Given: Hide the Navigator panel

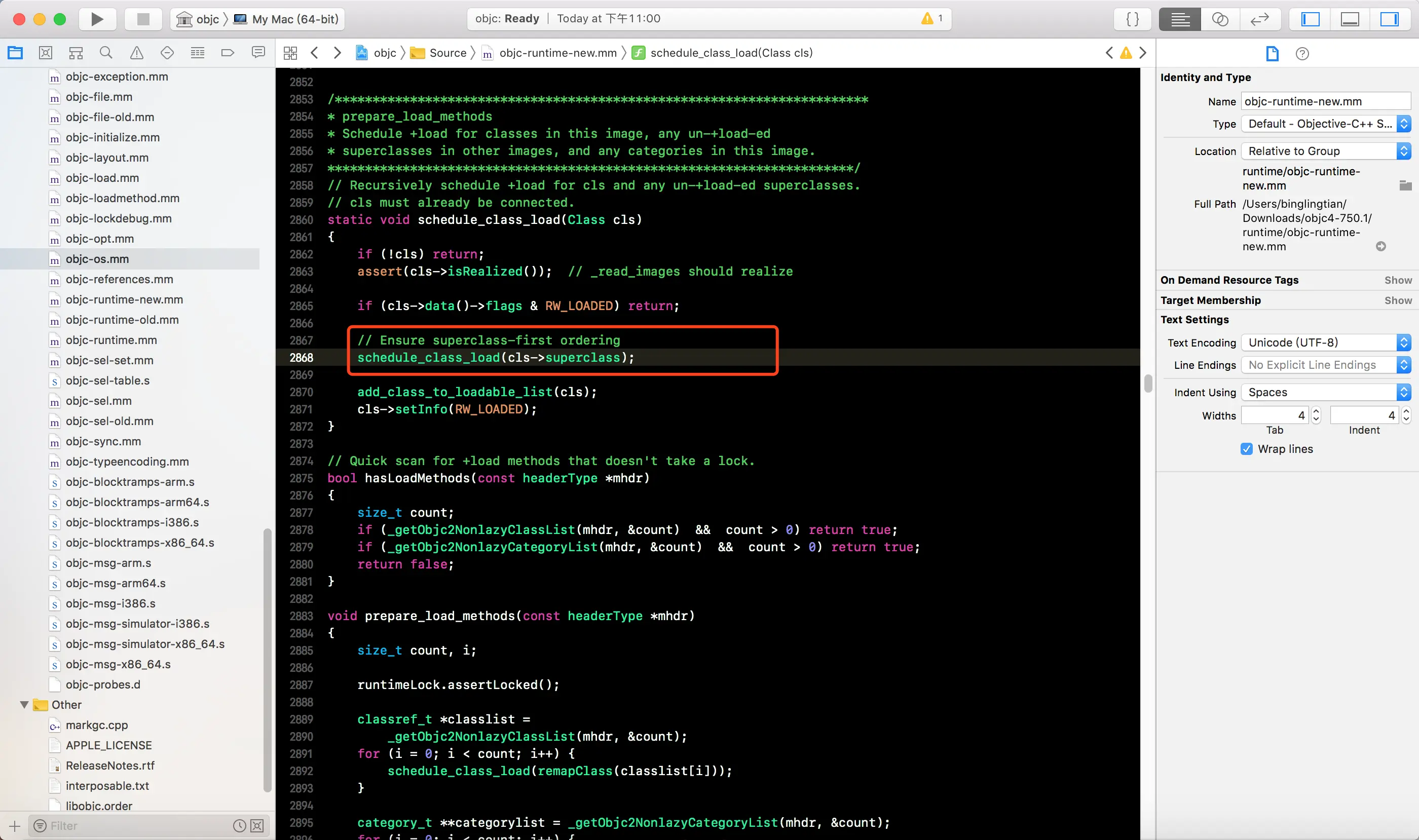Looking at the screenshot, I should click(x=1310, y=19).
